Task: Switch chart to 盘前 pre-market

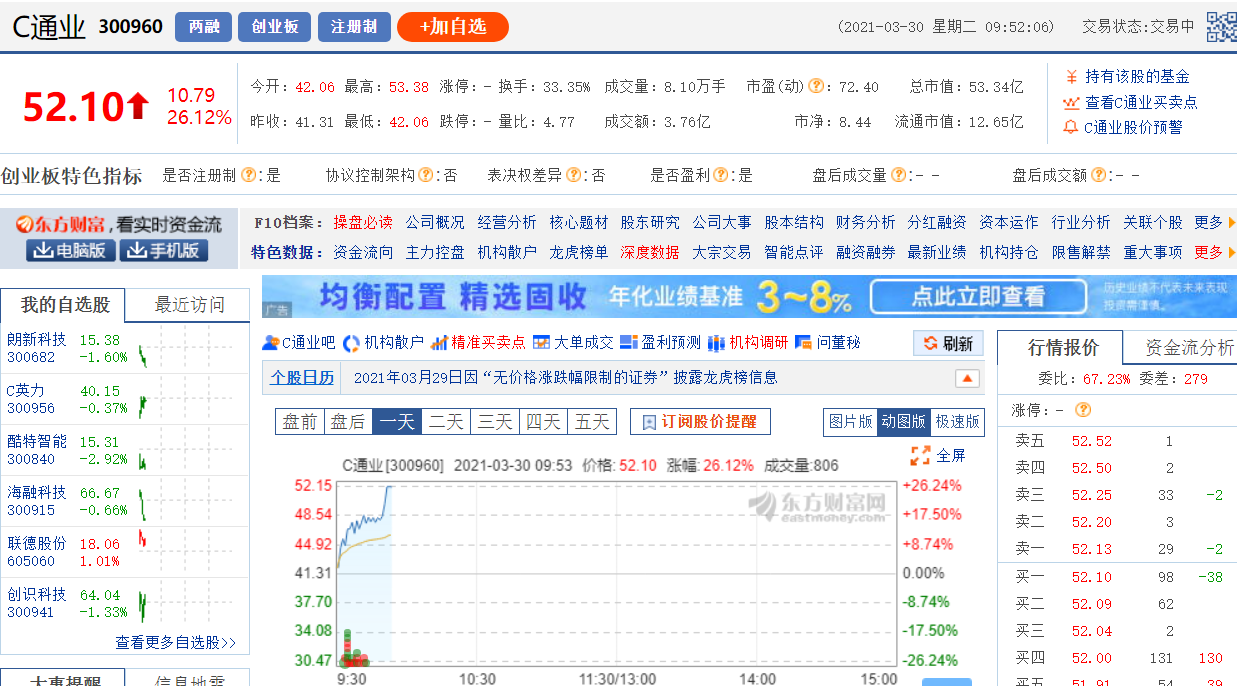Action: pyautogui.click(x=299, y=422)
